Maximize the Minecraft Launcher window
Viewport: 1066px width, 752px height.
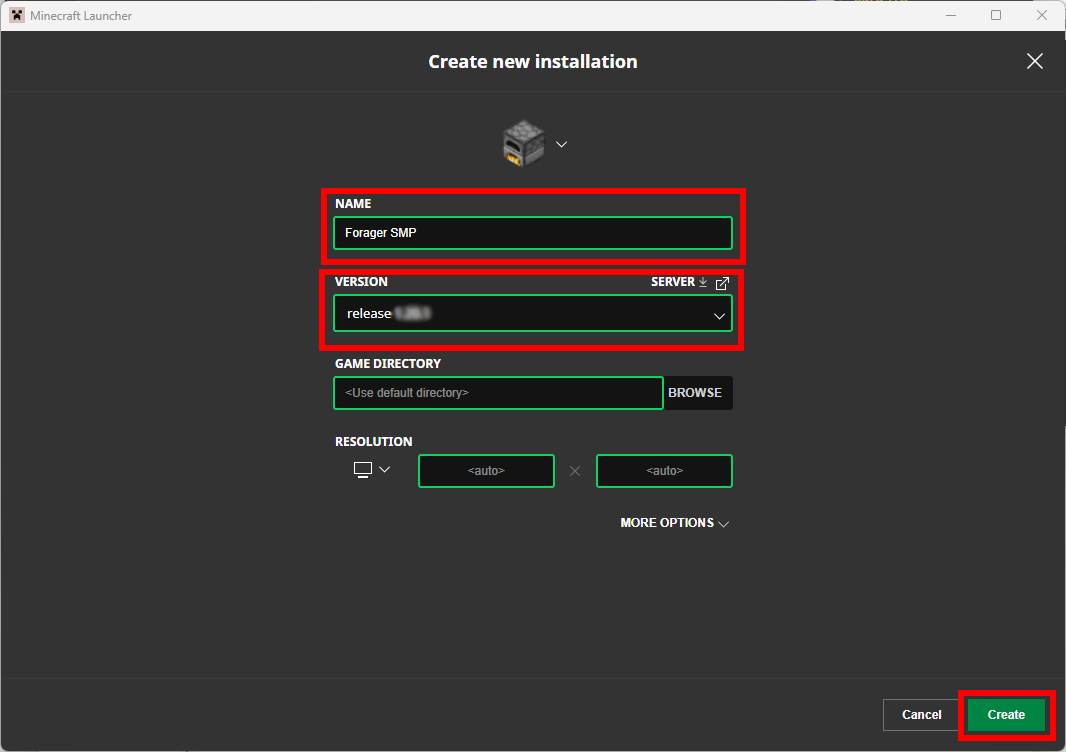(x=996, y=15)
